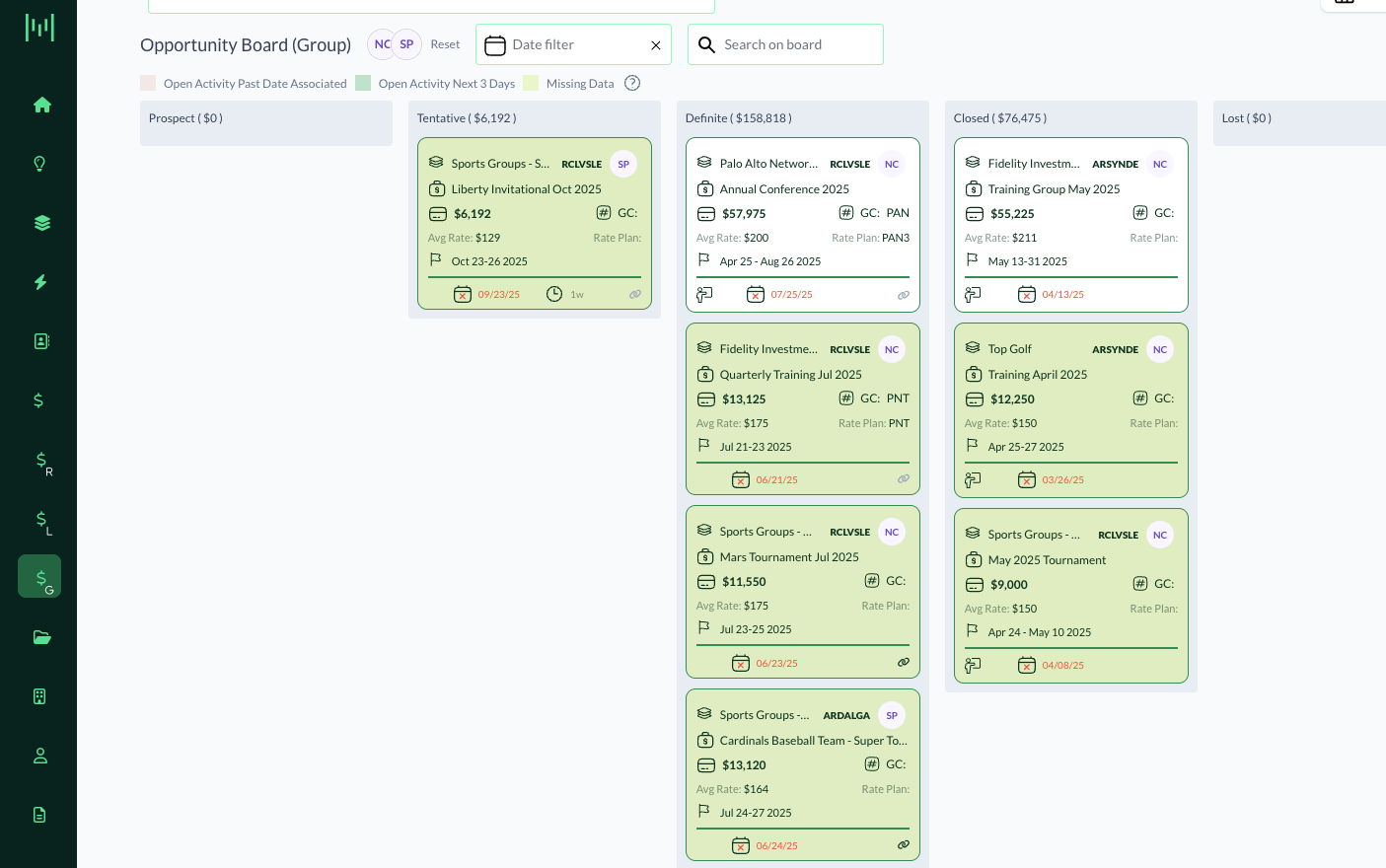
Task: Toggle the NC user filter avatar
Action: 382,44
